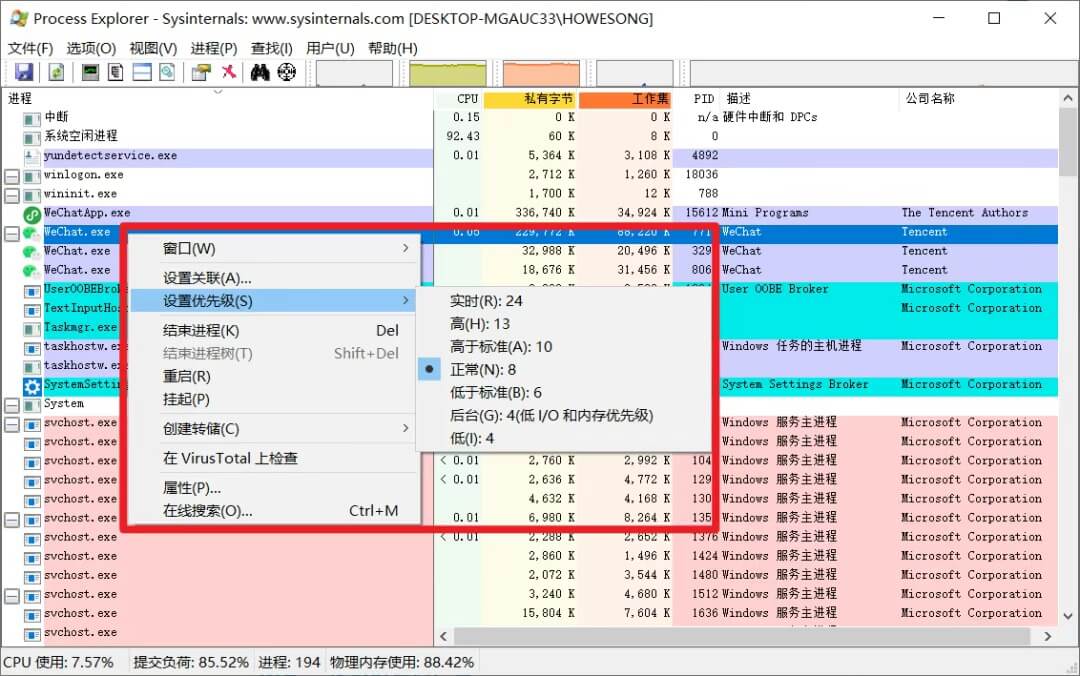Click the WeChatApp.exe green process icon
The height and width of the screenshot is (676, 1080).
(32, 213)
